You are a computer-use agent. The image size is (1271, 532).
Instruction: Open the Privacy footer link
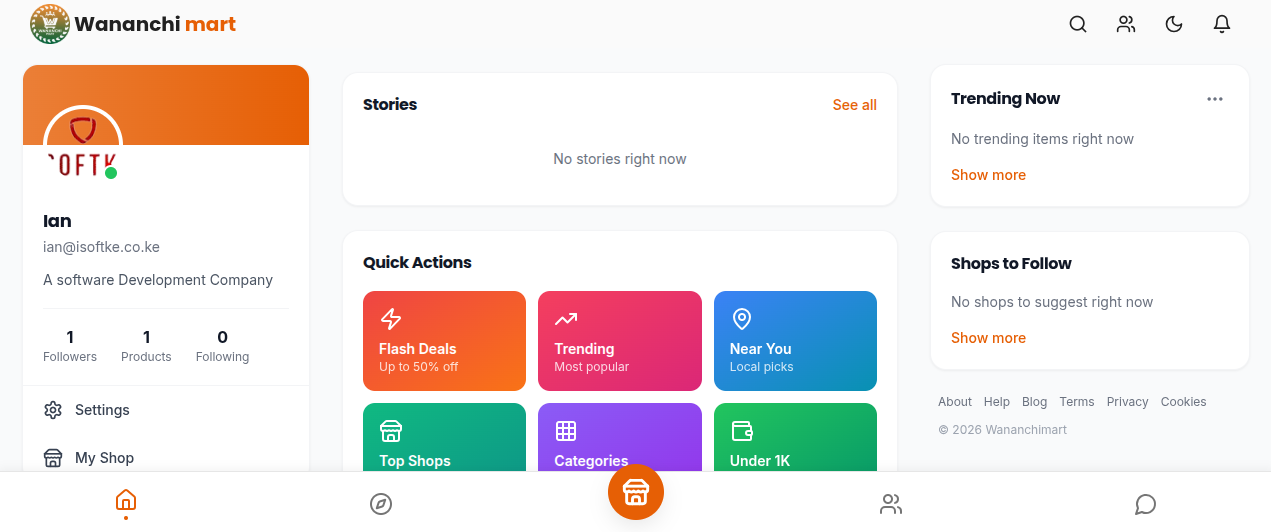1127,402
